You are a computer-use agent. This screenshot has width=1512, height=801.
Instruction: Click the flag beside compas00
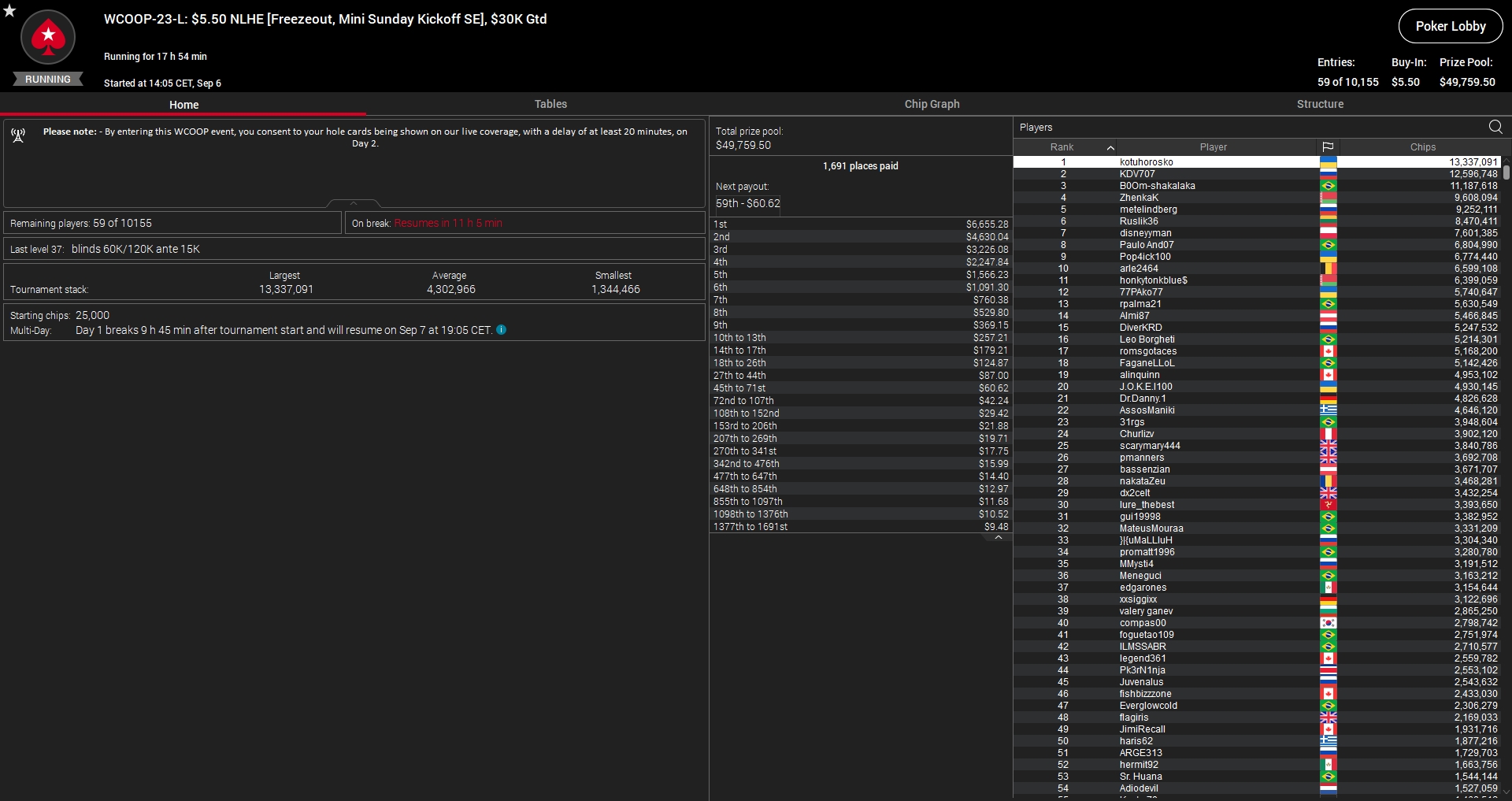click(x=1329, y=623)
